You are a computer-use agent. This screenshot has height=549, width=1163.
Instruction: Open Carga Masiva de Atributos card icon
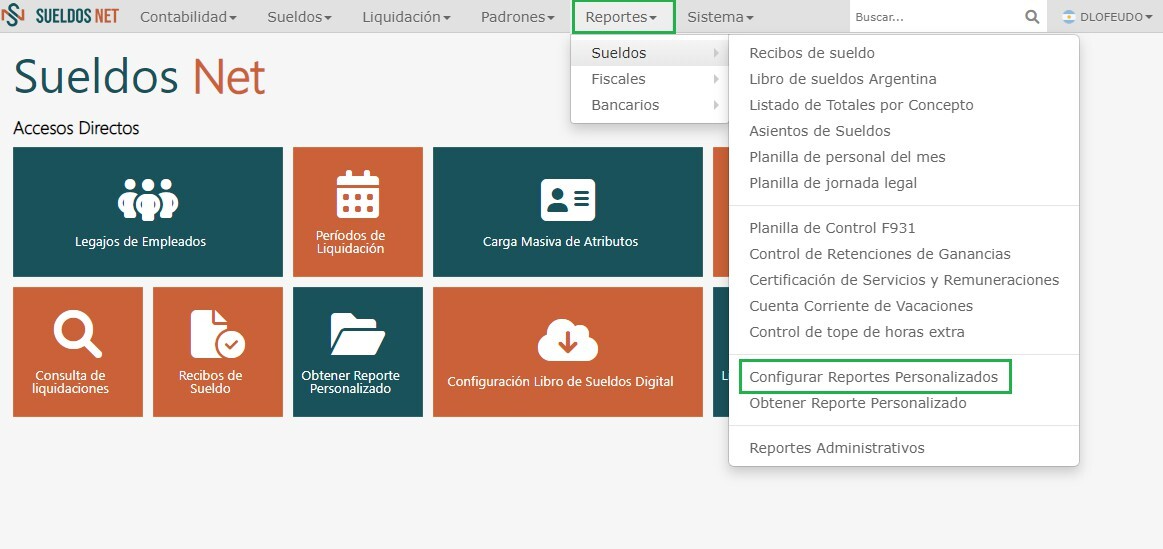click(x=567, y=200)
